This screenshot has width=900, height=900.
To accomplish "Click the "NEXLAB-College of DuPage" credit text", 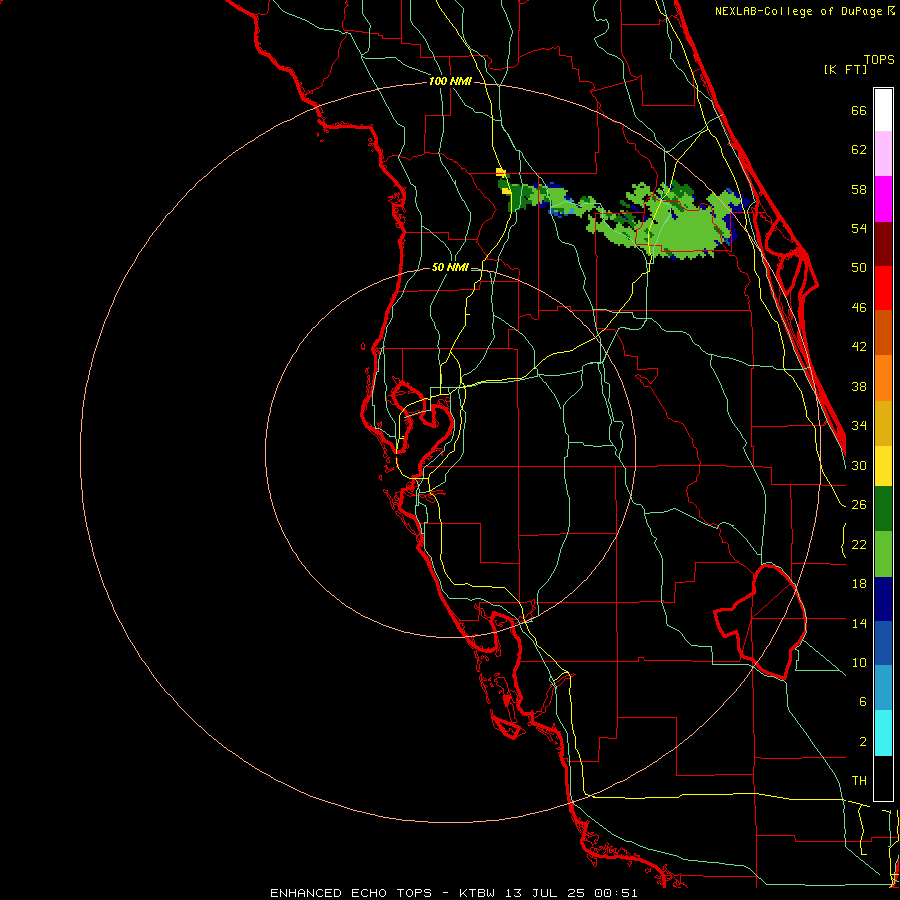I will 798,11.
